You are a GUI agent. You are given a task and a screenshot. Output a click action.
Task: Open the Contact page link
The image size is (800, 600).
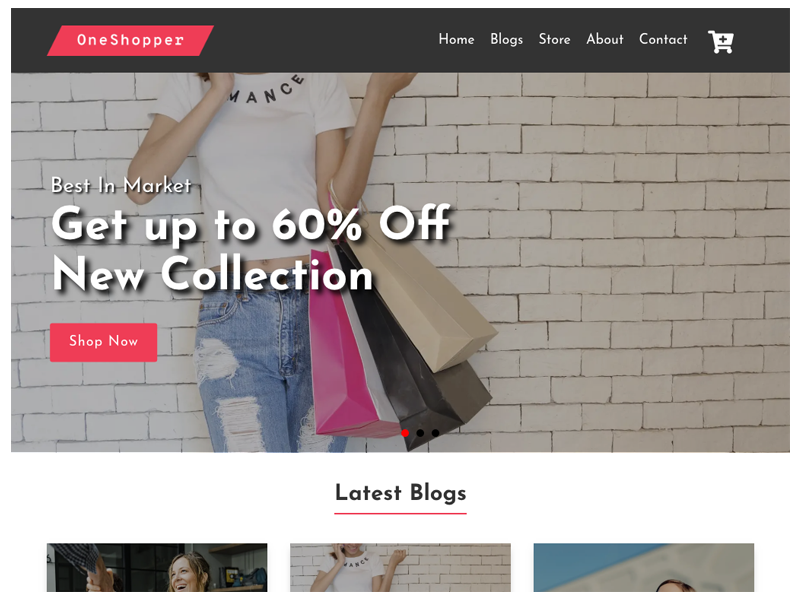point(663,39)
